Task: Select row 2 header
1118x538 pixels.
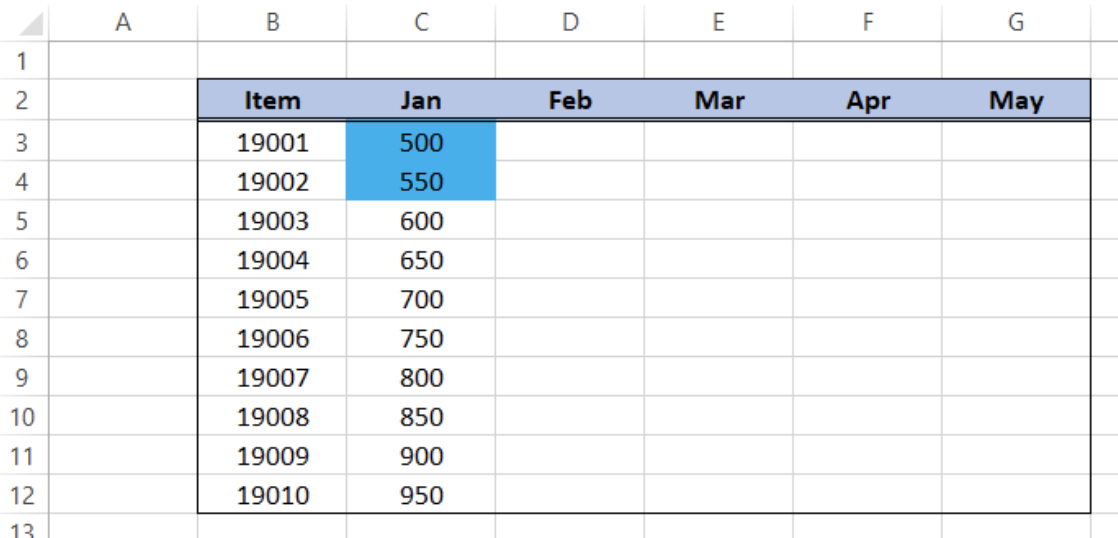Action: pos(22,100)
